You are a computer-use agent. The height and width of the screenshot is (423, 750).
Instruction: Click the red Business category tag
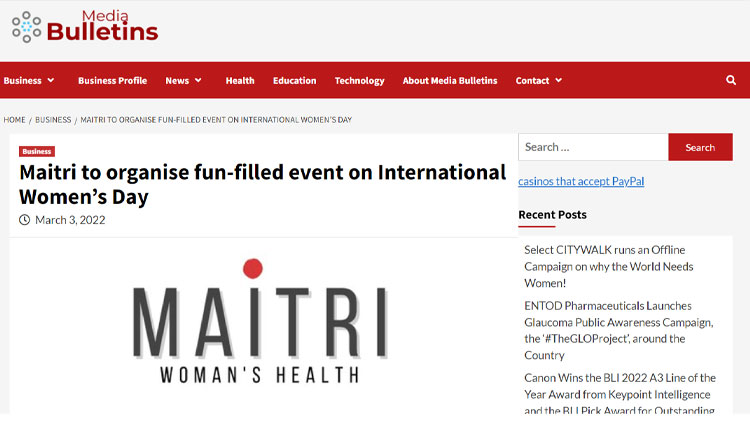[x=37, y=151]
